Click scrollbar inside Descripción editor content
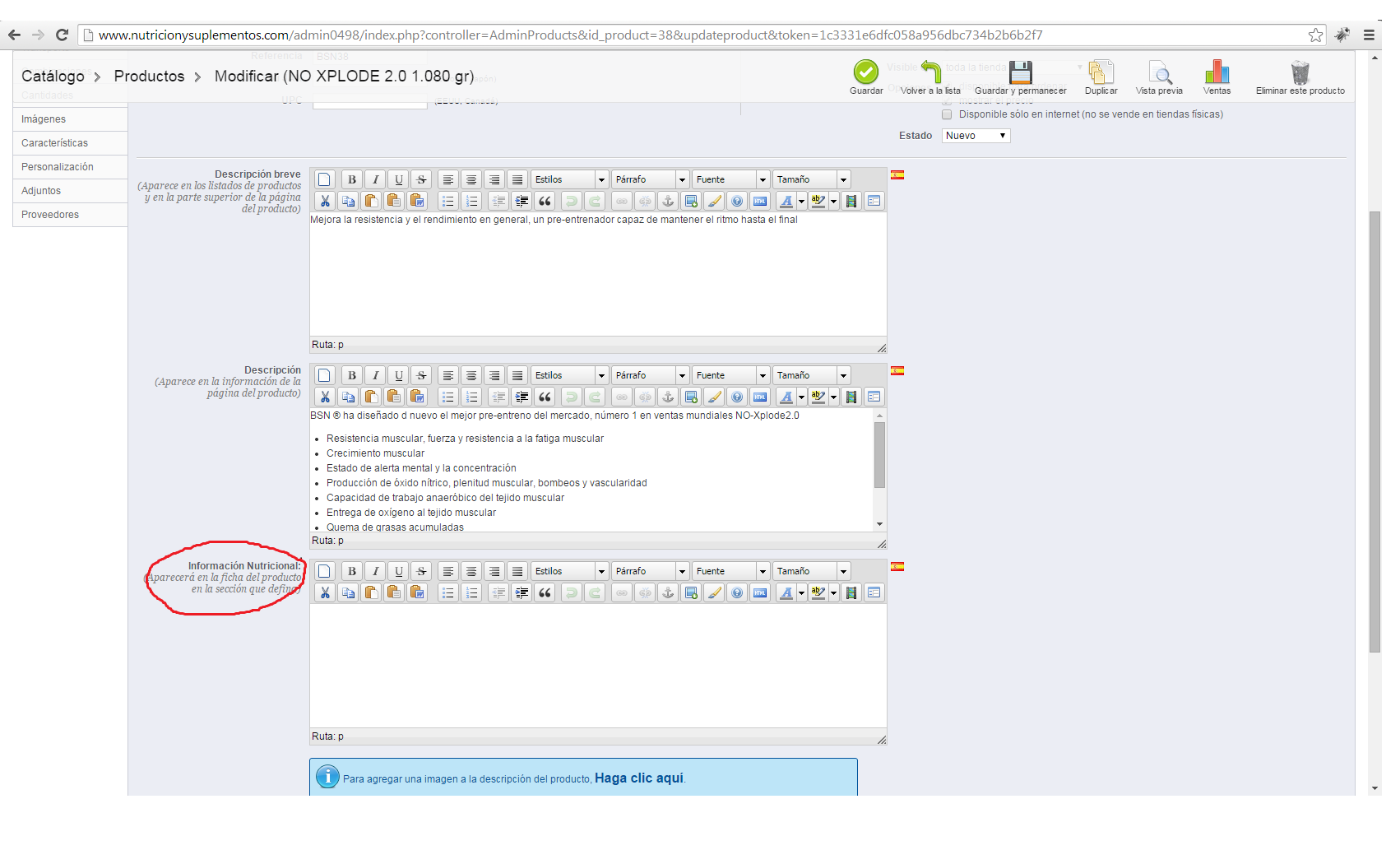This screenshot has height=864, width=1400. pos(879,455)
